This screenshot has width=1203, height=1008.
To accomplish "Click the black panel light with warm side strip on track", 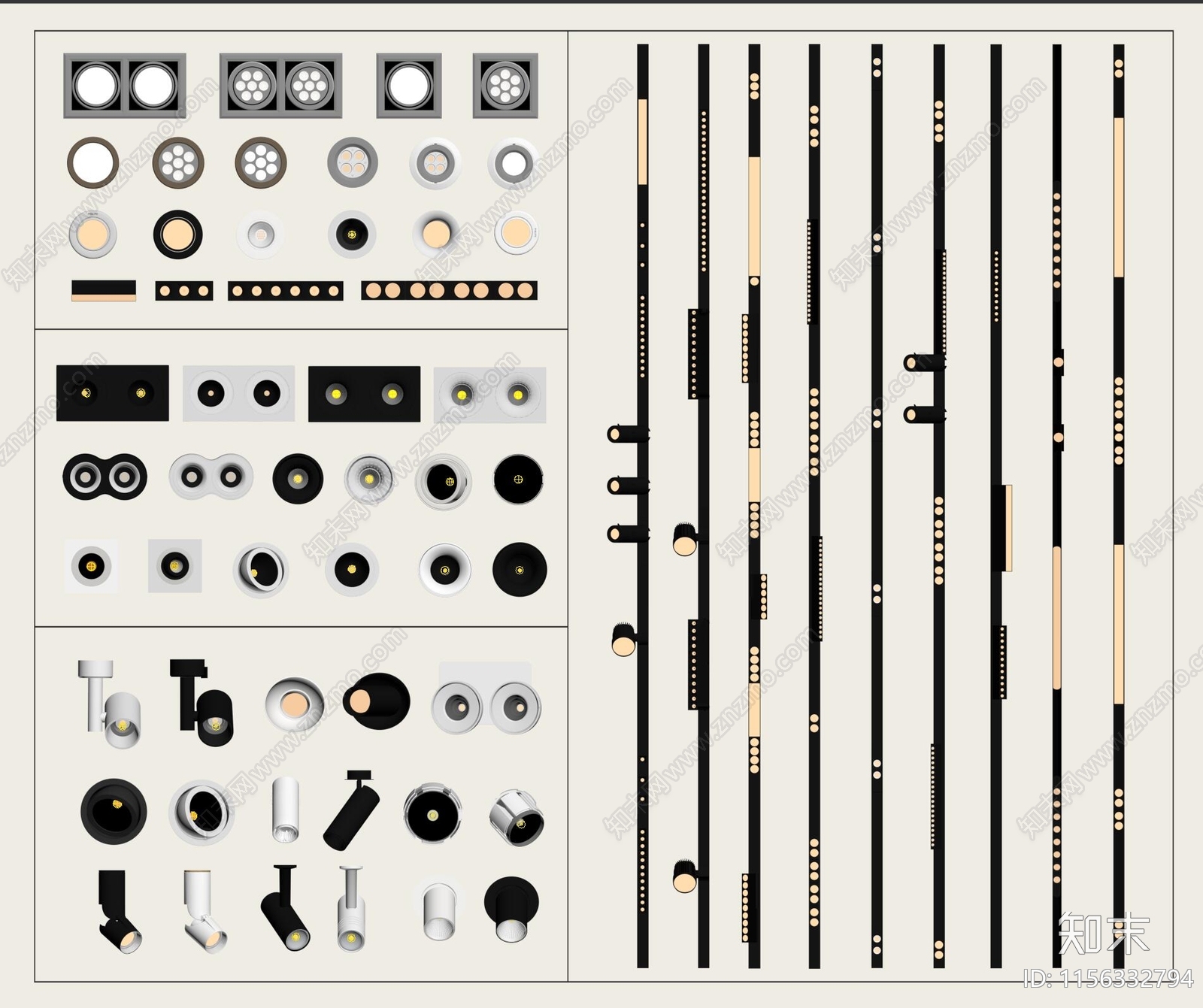I will 1001,528.
